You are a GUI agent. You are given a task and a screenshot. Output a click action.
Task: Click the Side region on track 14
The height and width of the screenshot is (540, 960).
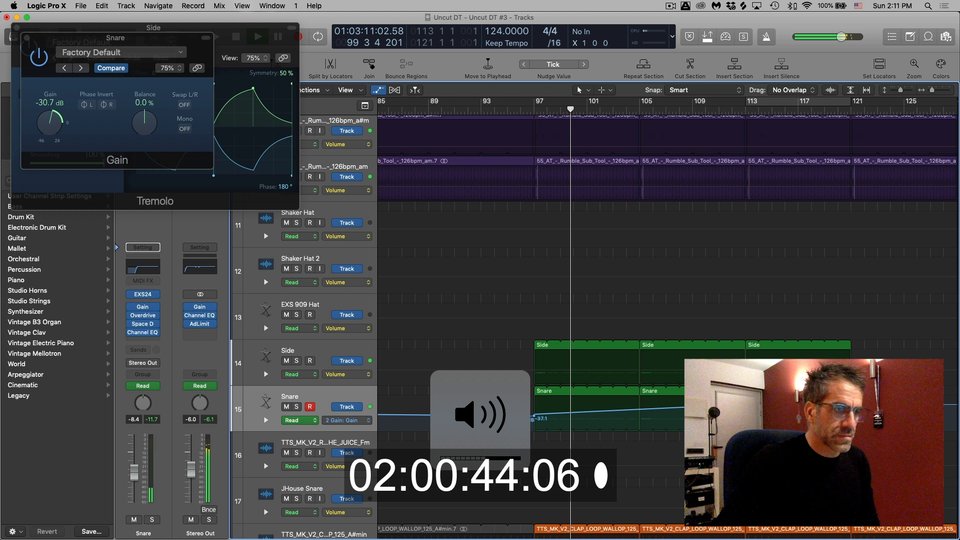pos(587,362)
